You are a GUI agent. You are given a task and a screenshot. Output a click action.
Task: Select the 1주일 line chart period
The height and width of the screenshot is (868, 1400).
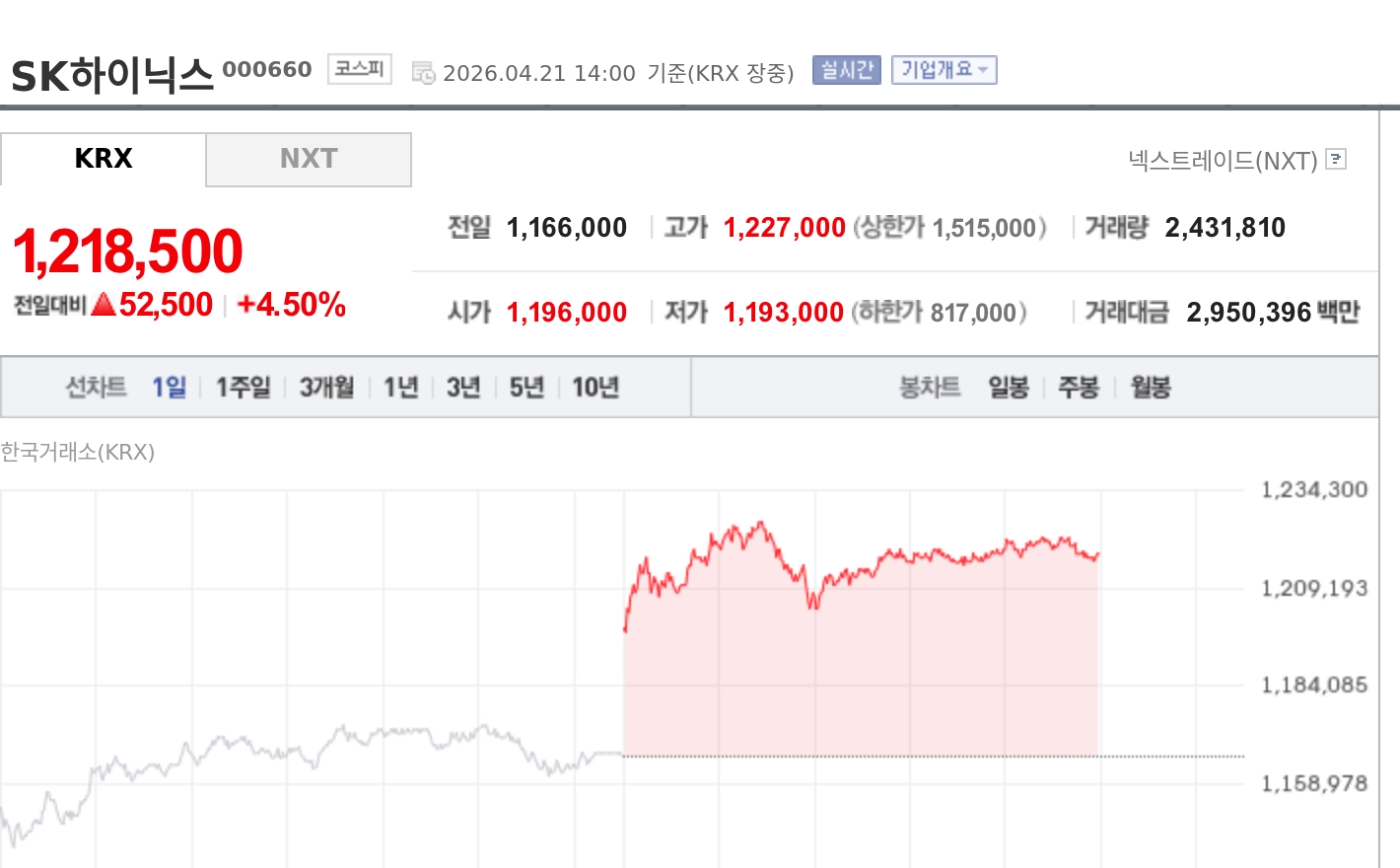tap(243, 388)
